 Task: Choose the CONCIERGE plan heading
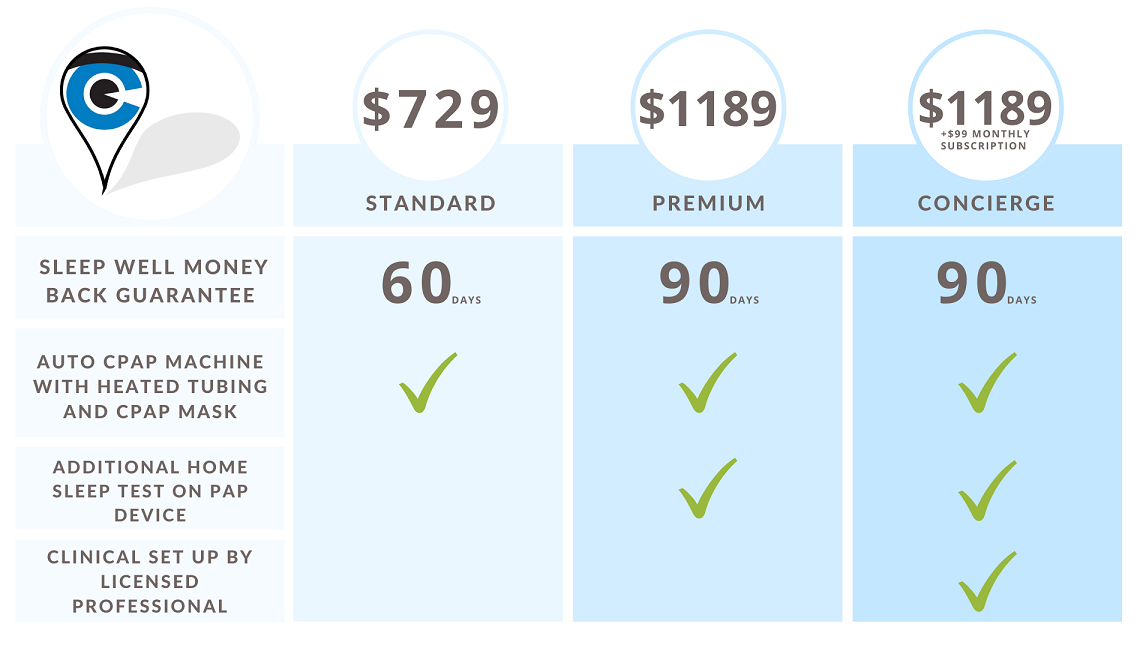pos(986,203)
